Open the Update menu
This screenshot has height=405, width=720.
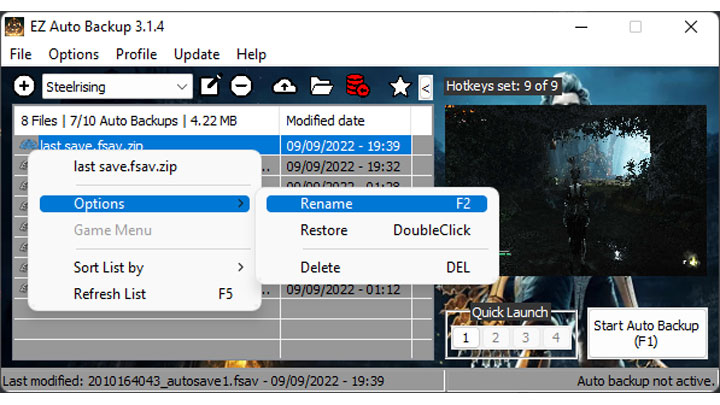tap(197, 54)
